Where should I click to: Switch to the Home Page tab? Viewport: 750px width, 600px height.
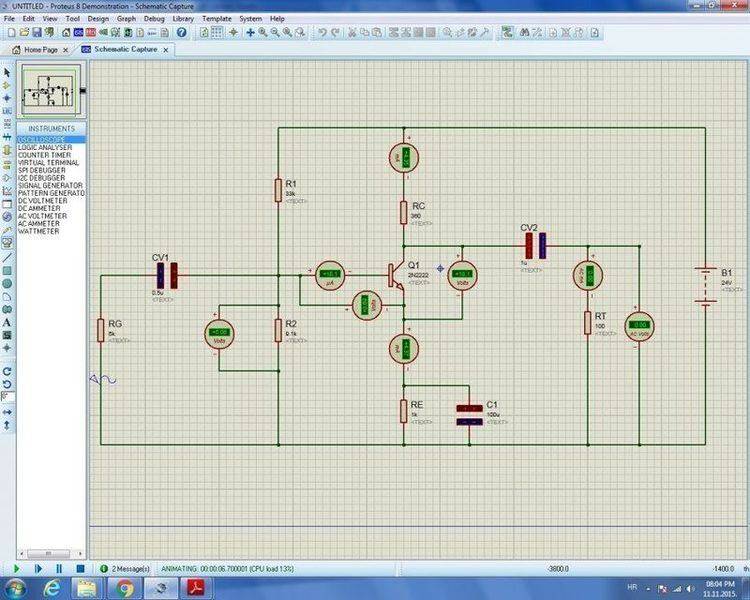tap(40, 49)
